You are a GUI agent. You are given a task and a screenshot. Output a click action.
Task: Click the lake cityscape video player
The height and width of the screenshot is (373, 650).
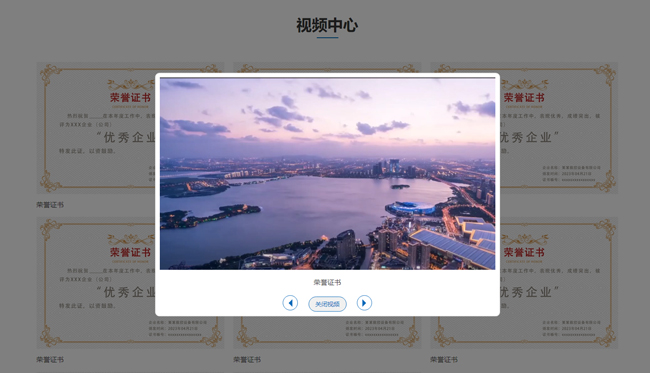click(x=327, y=174)
